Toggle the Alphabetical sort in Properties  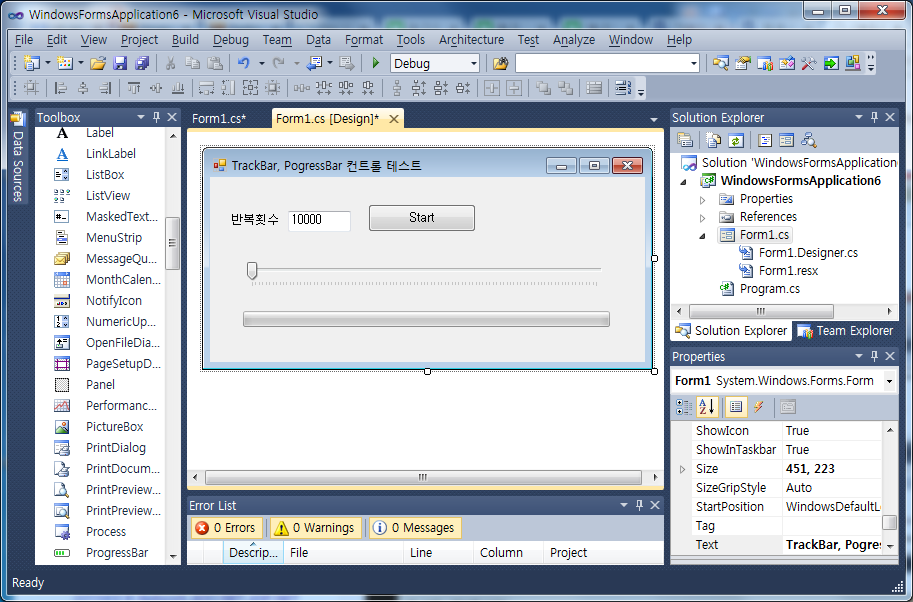click(x=706, y=407)
